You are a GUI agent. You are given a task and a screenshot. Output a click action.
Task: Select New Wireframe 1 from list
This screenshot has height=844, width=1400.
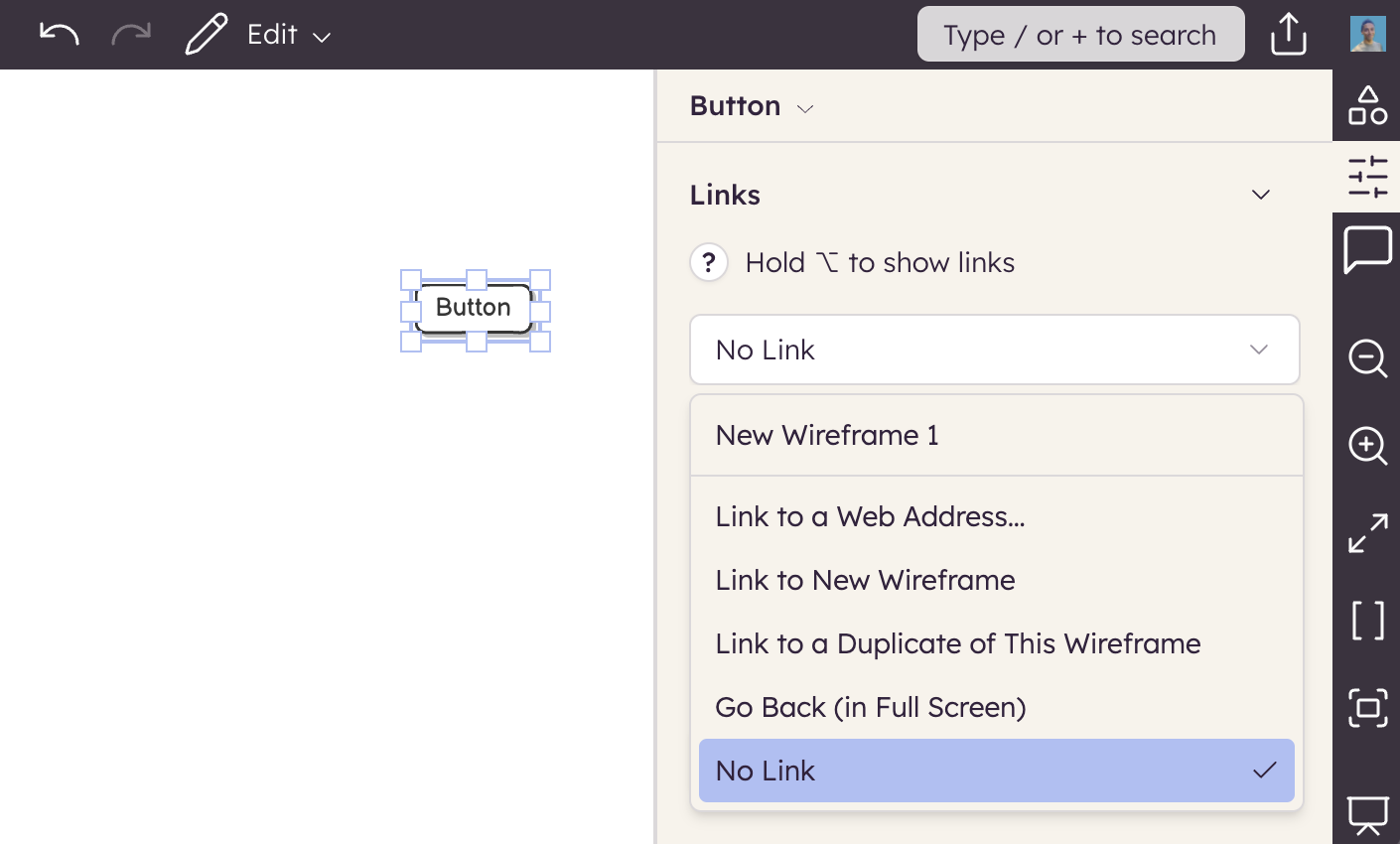tap(826, 435)
